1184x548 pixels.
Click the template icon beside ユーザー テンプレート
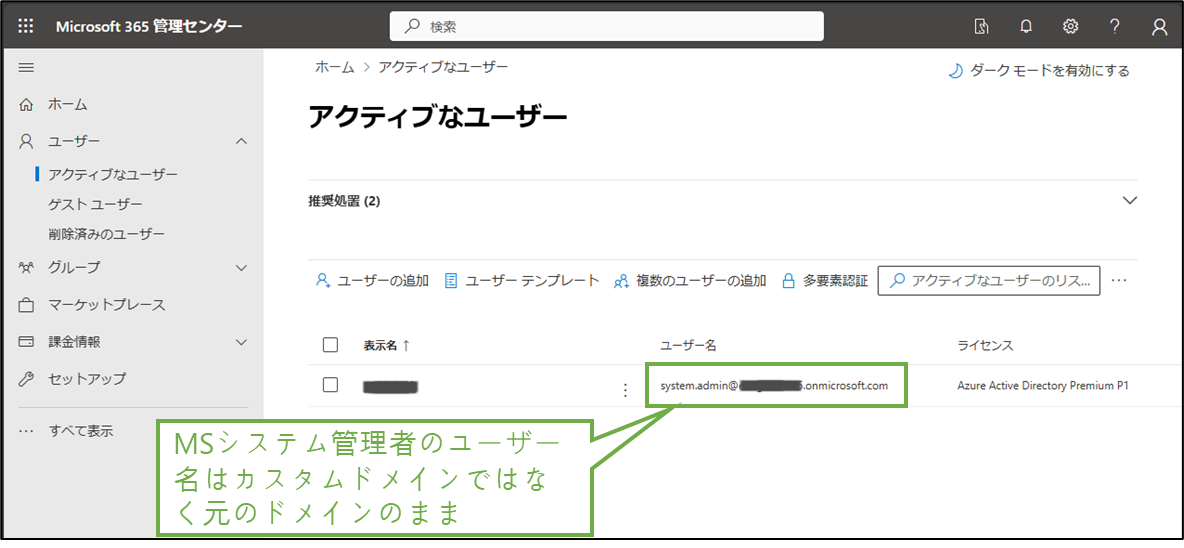(451, 282)
